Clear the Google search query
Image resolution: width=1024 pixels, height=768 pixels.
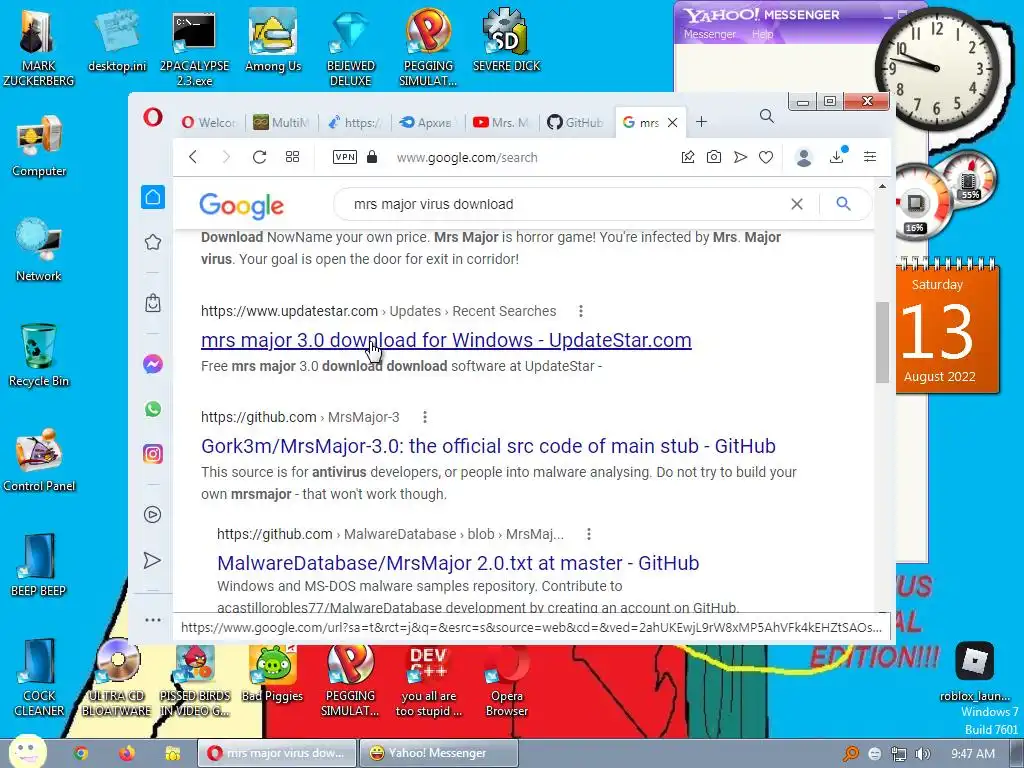point(797,204)
